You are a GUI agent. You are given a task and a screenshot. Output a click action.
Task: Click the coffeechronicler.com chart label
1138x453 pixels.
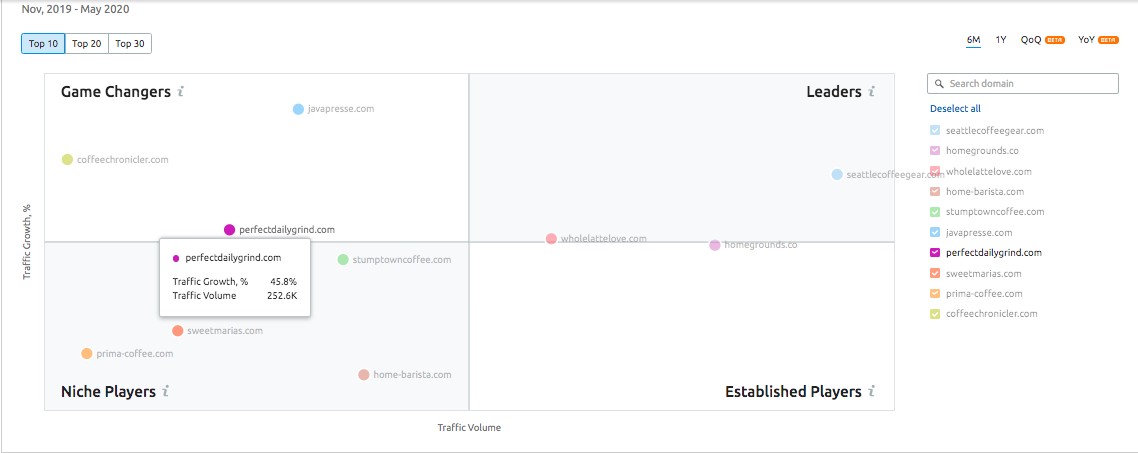click(122, 160)
